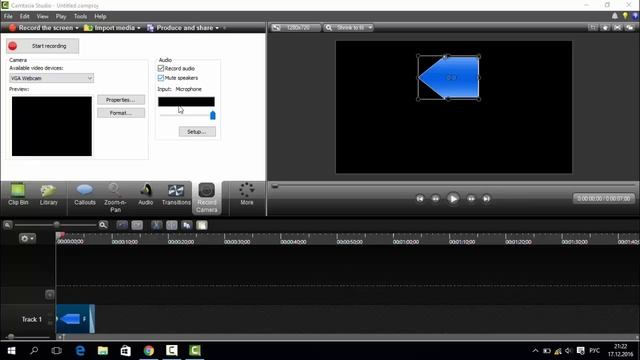Click the notification bell icon
This screenshot has height=360, width=640.
click(x=615, y=16)
